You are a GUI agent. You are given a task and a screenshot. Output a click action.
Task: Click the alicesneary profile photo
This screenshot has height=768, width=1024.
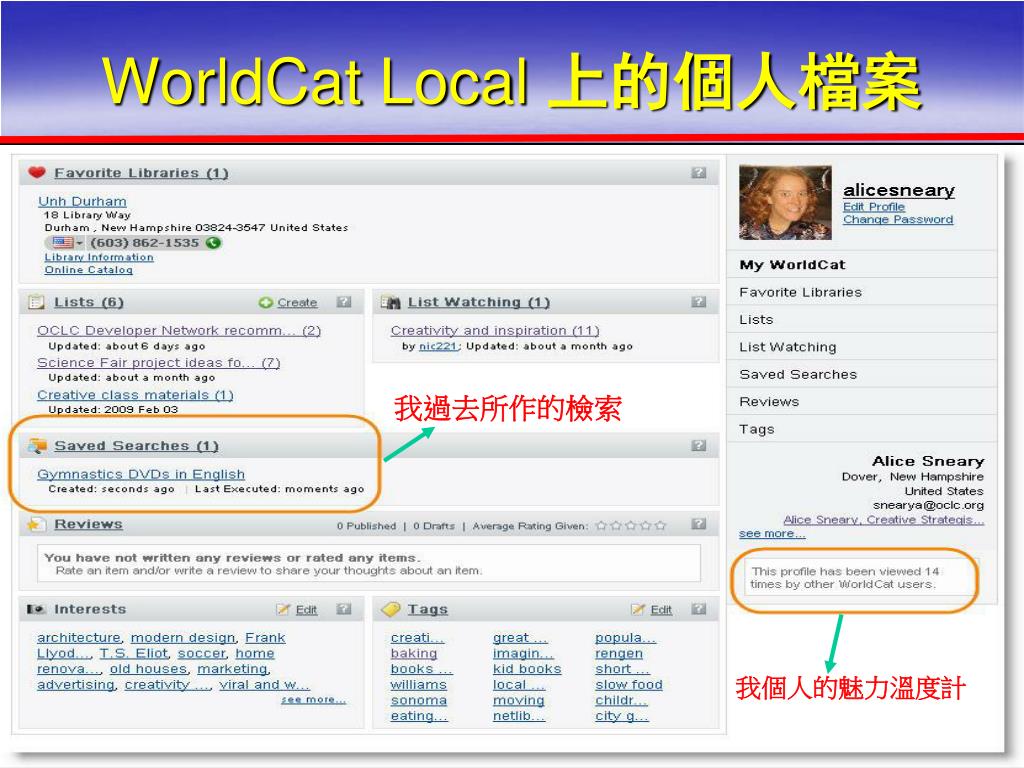tap(785, 202)
